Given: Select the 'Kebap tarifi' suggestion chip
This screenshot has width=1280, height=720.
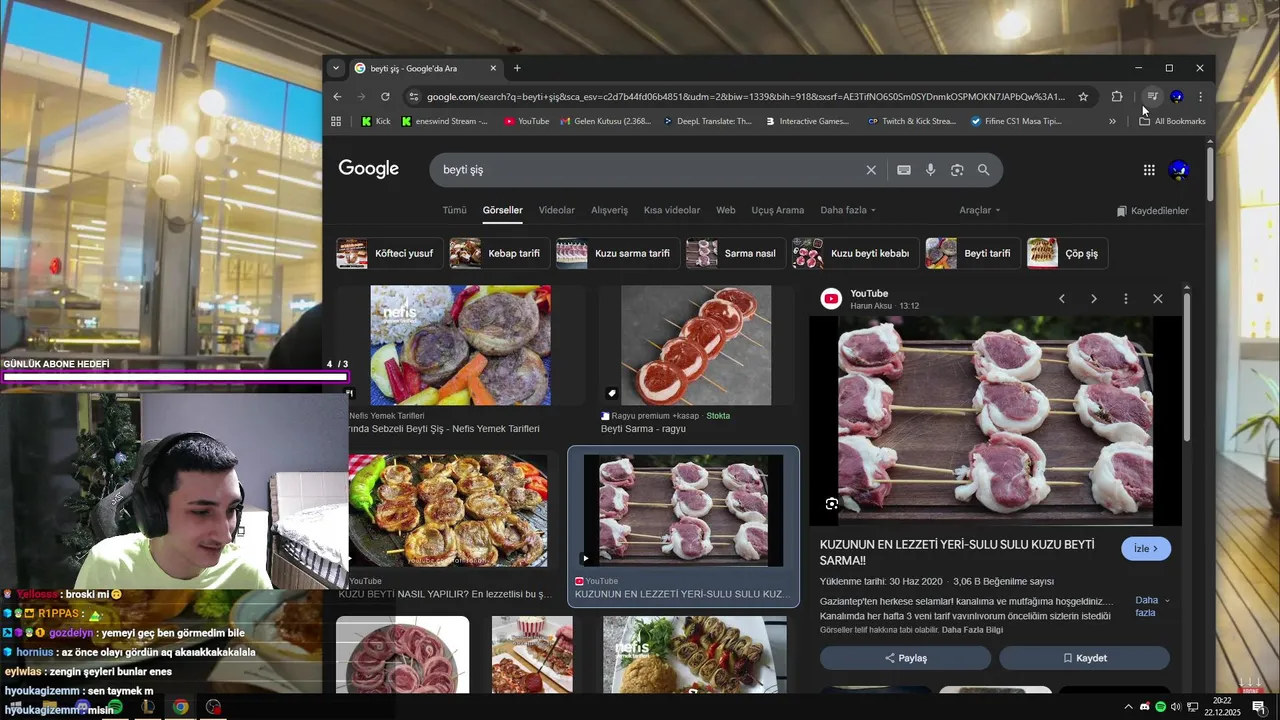Looking at the screenshot, I should (500, 253).
